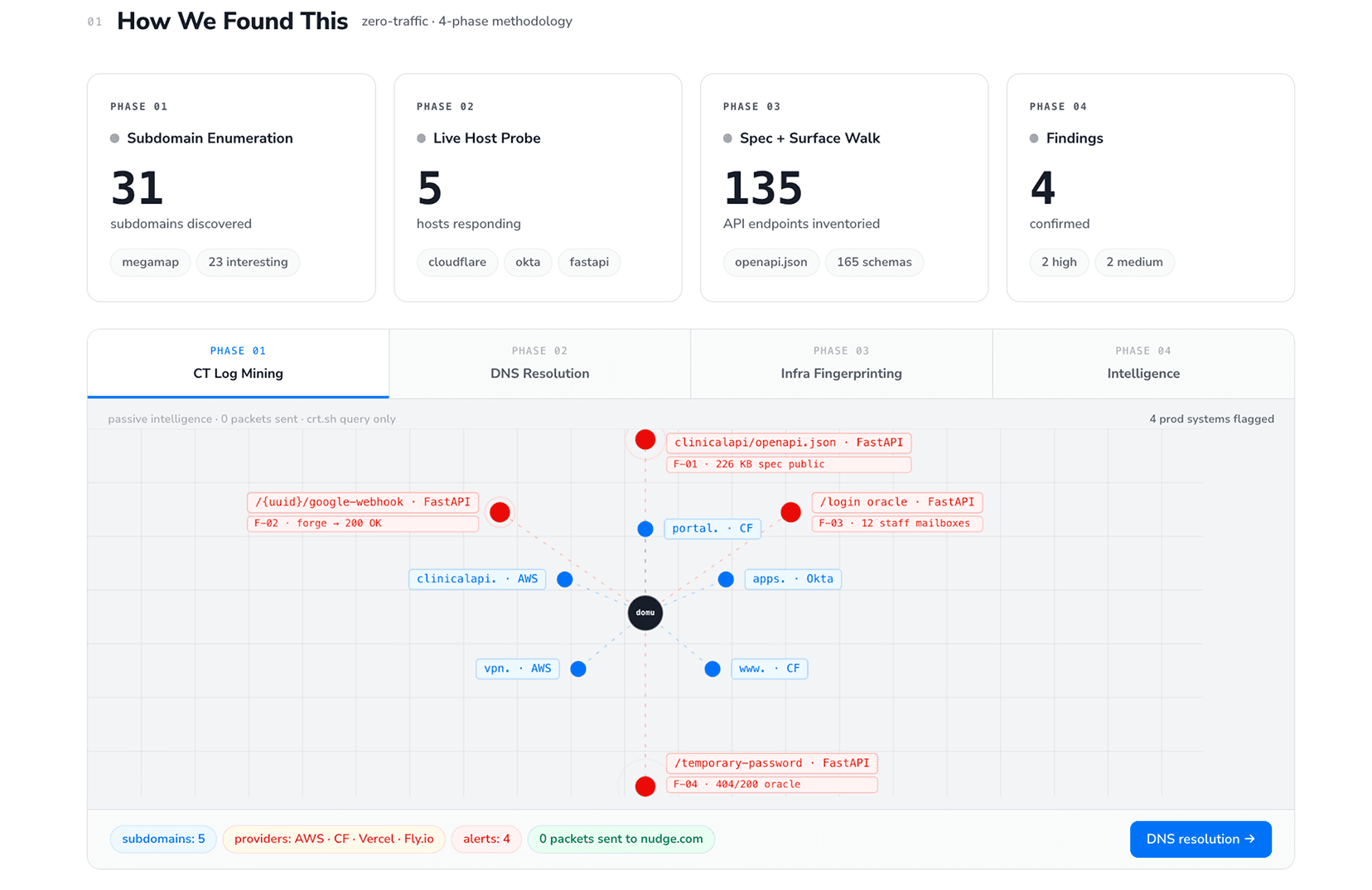Image resolution: width=1372 pixels, height=890 pixels.
Task: Click the providers: AWS · CF · Vercel · Fly.io badge
Action: click(x=334, y=839)
